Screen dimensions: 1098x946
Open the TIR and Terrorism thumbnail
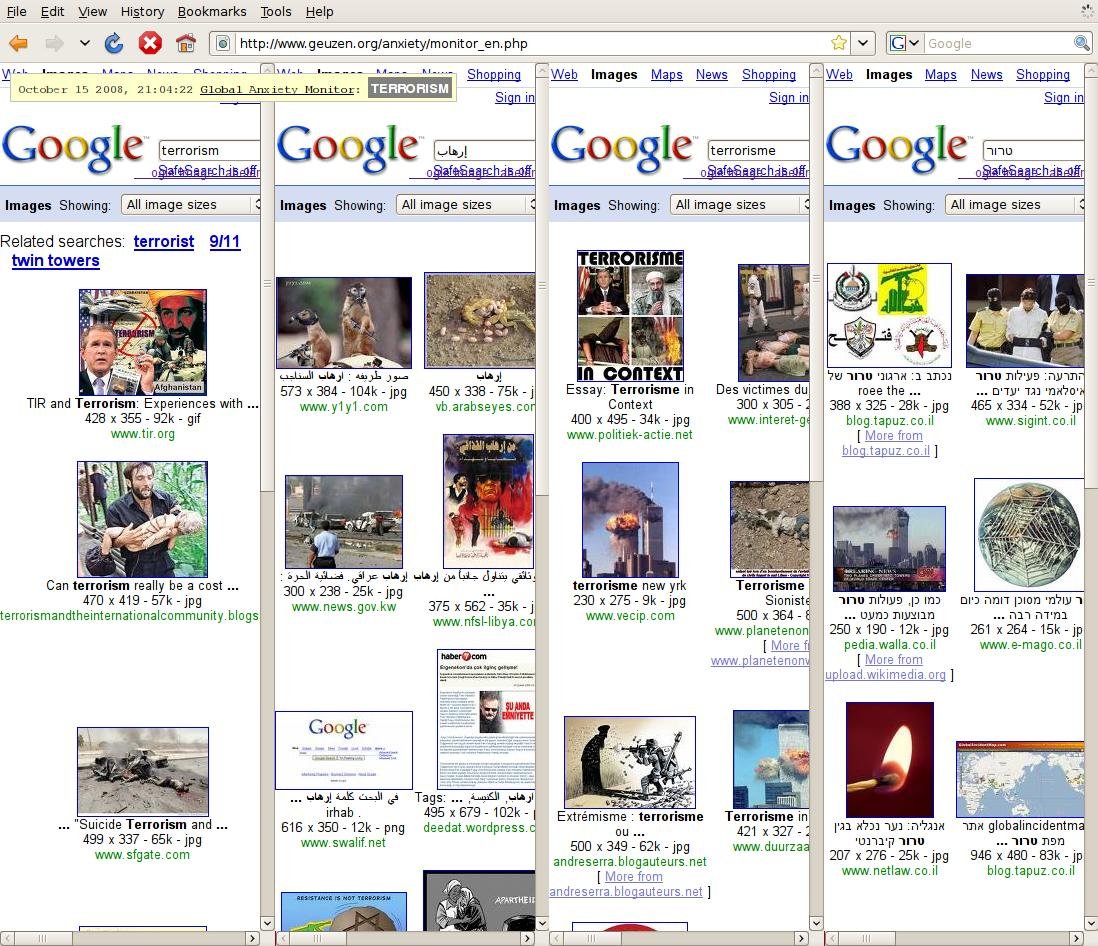tap(143, 342)
